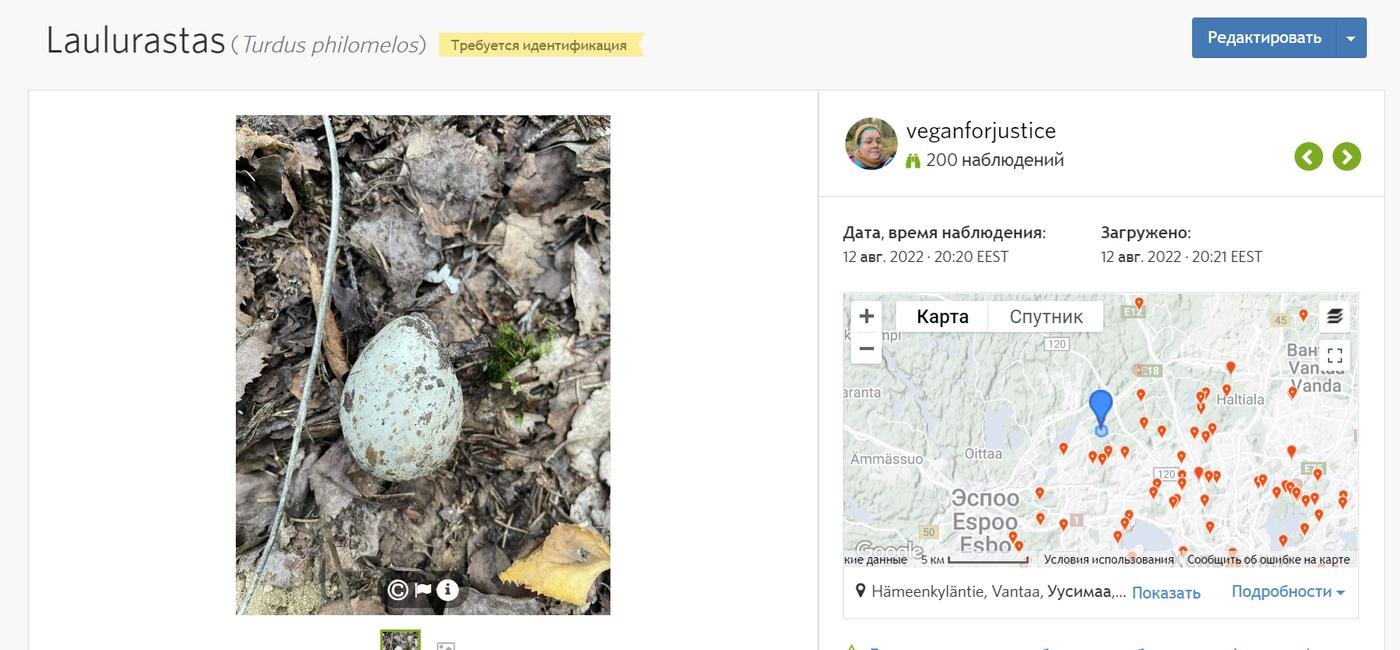Flag the egg photo
The width and height of the screenshot is (1400, 650).
pyautogui.click(x=423, y=590)
